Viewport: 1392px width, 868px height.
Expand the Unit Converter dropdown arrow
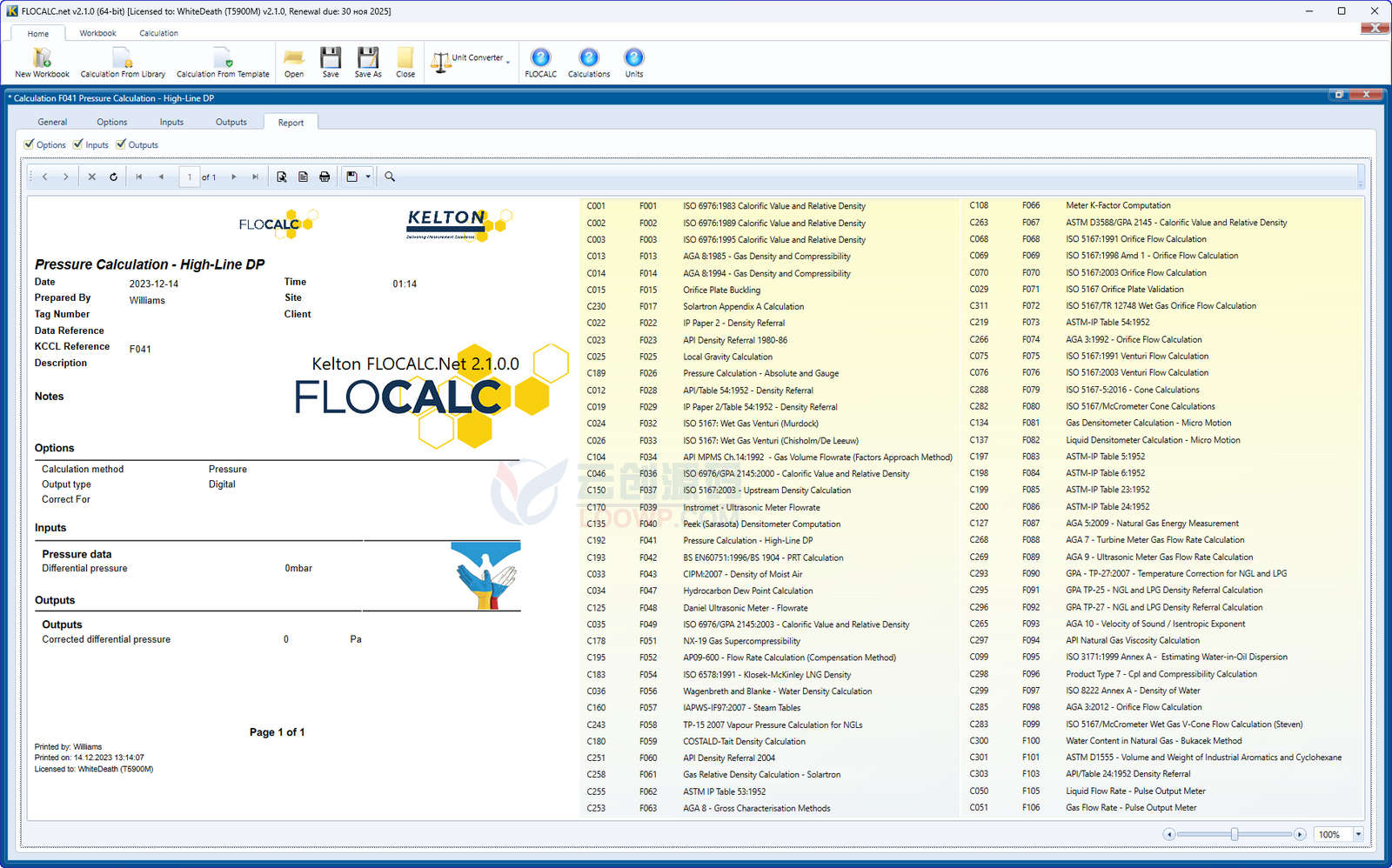click(508, 62)
